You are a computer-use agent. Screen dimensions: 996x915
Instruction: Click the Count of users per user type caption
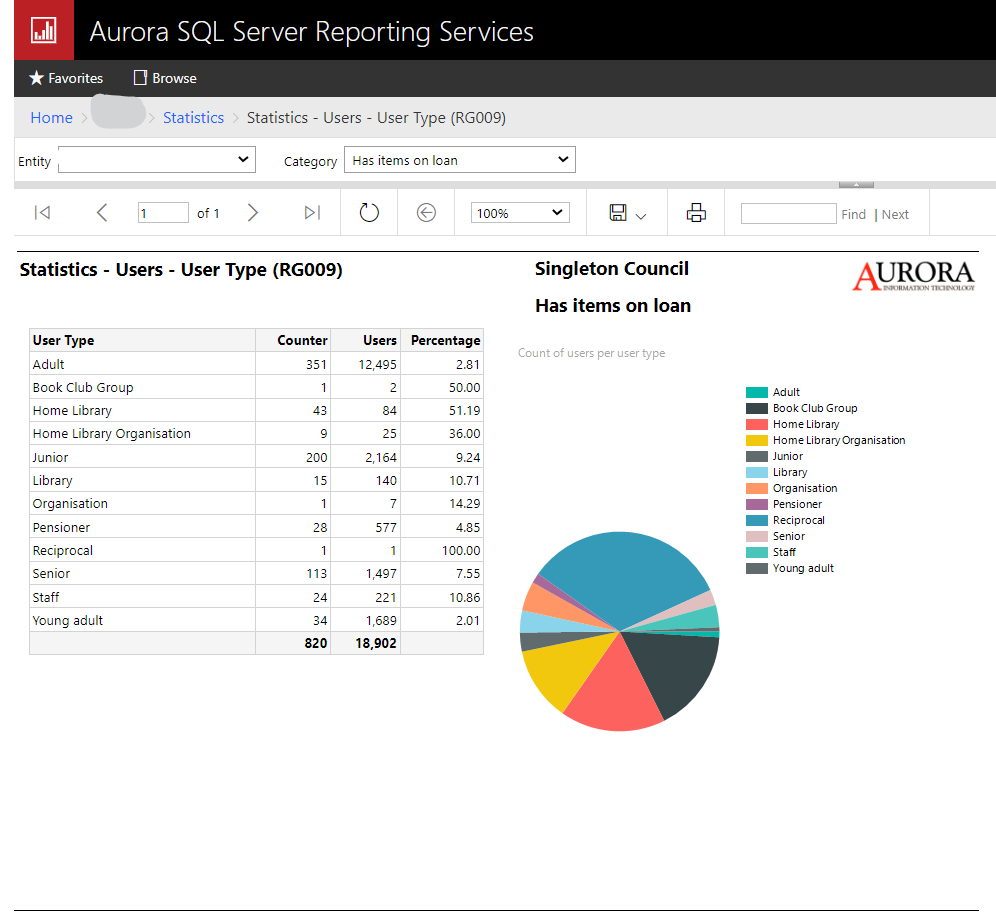[591, 353]
